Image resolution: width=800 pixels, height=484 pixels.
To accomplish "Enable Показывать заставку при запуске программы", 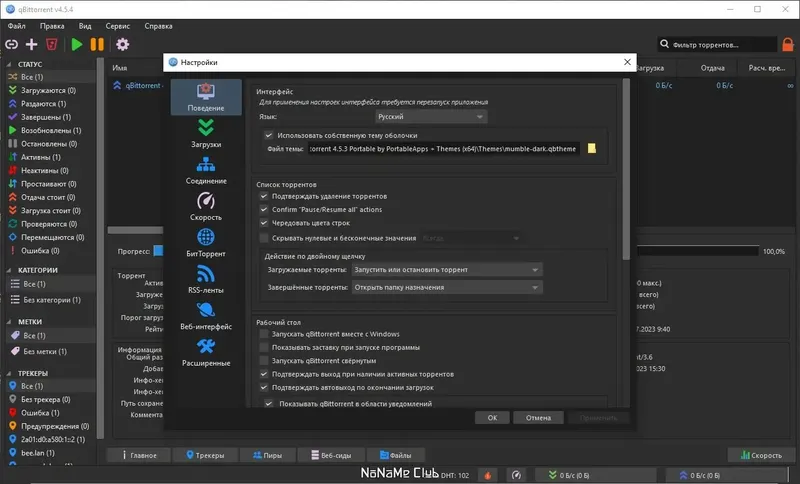I will 264,347.
